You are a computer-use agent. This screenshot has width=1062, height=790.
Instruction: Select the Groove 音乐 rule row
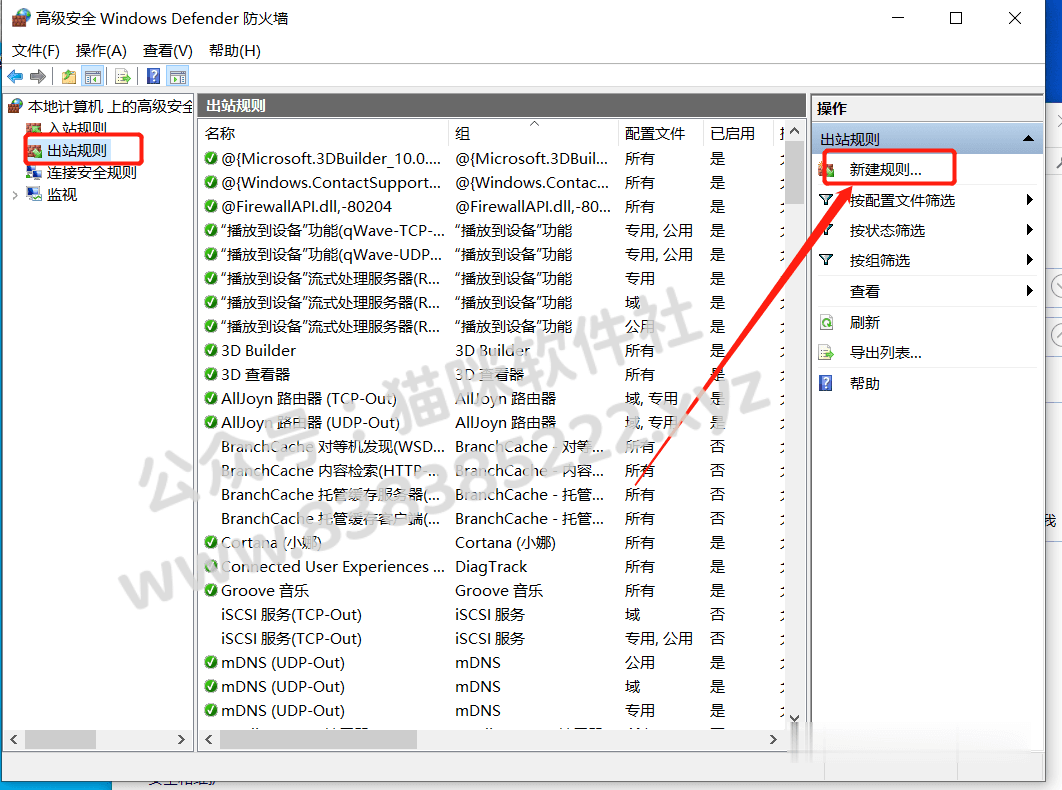[x=491, y=591]
